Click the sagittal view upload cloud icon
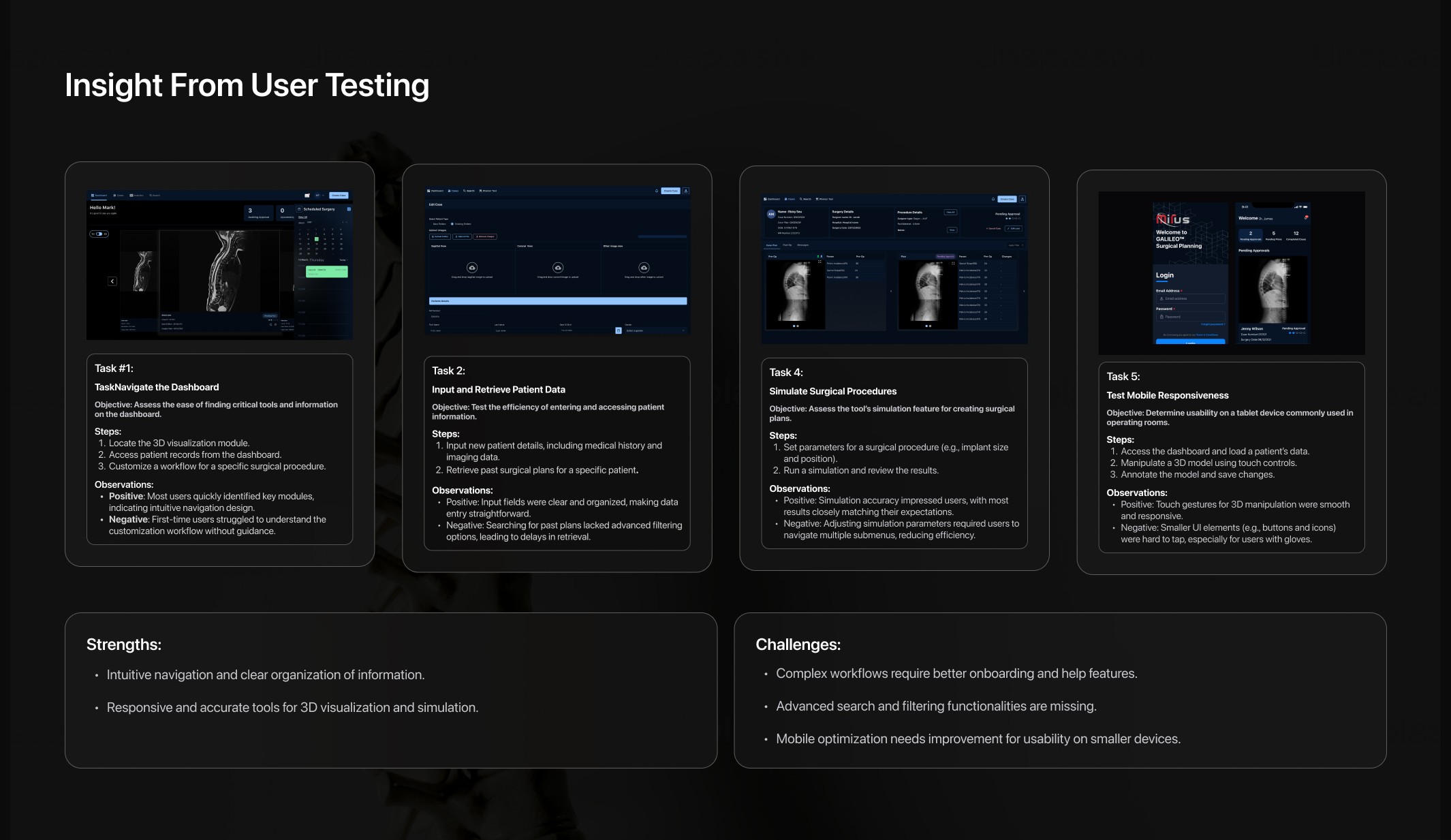The width and height of the screenshot is (1451, 840). click(x=471, y=268)
